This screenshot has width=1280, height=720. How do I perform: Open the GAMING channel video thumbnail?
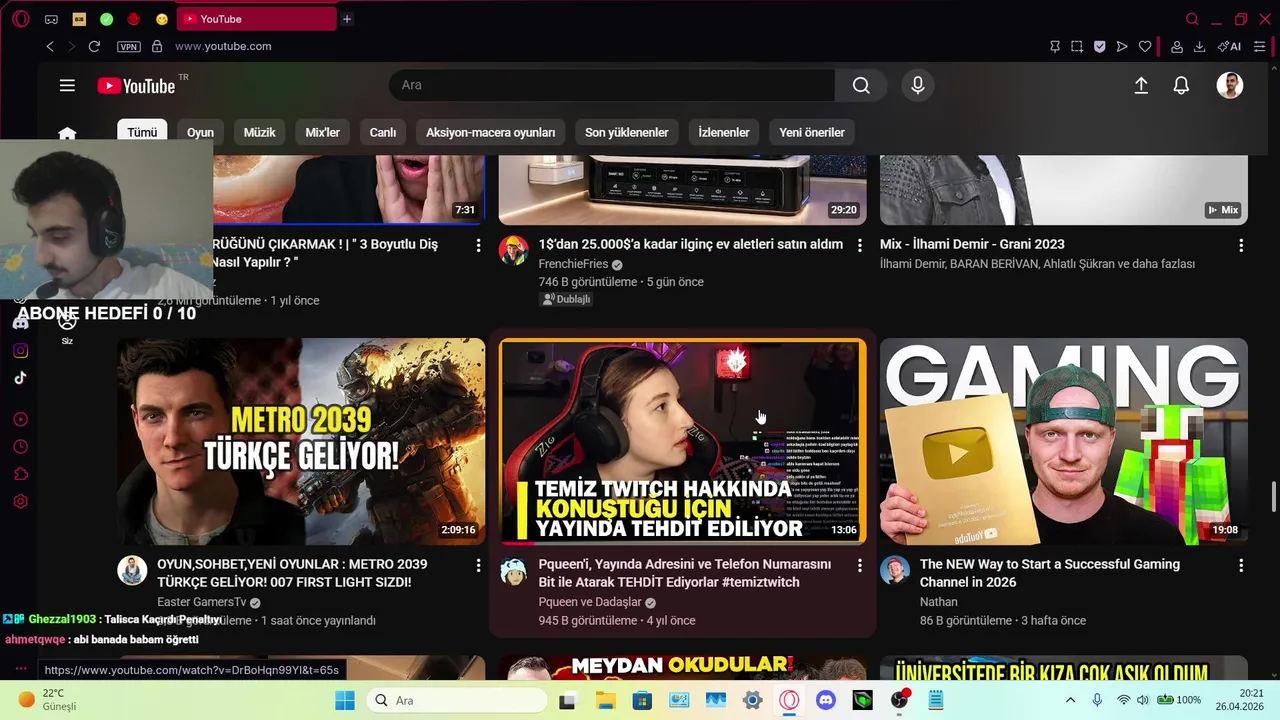click(x=1064, y=441)
